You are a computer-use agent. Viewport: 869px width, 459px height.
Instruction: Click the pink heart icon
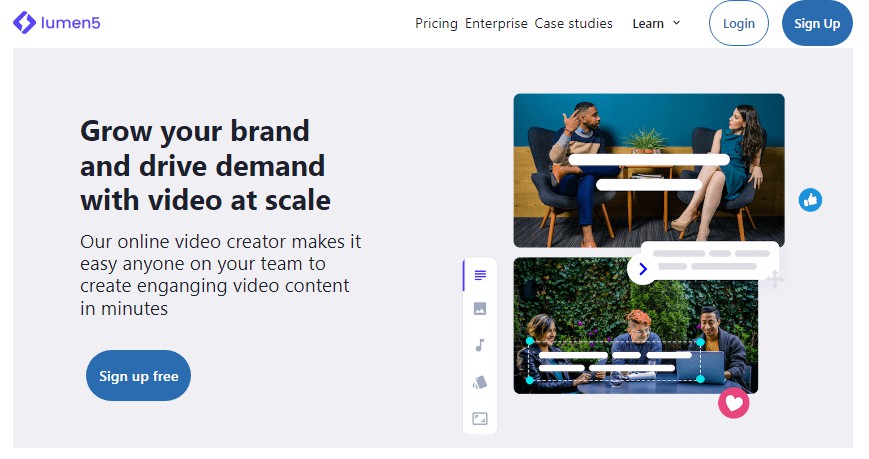(733, 403)
